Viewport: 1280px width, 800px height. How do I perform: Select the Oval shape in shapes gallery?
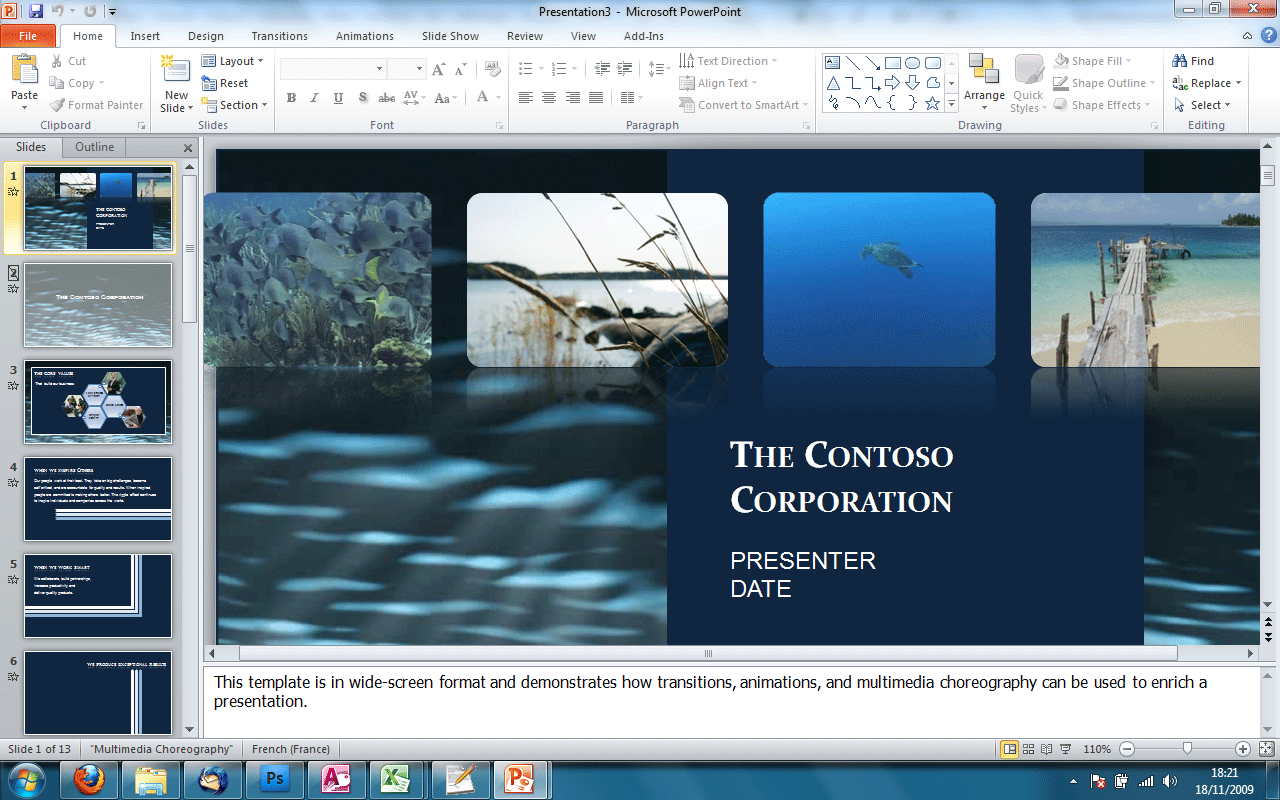click(913, 62)
